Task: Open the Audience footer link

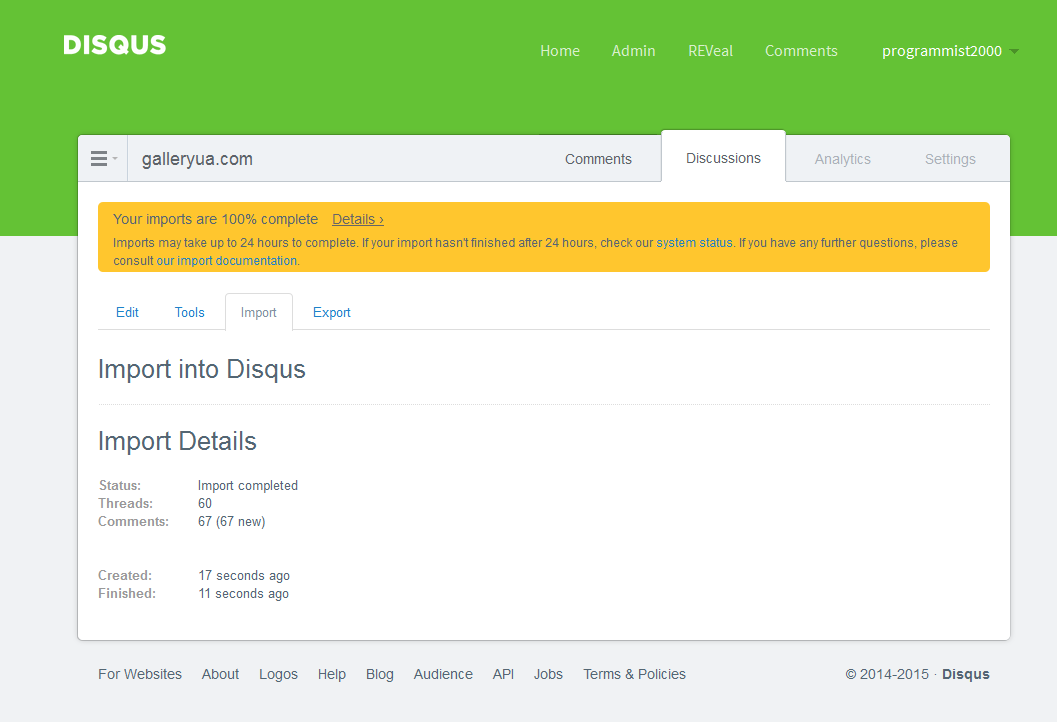Action: (443, 674)
